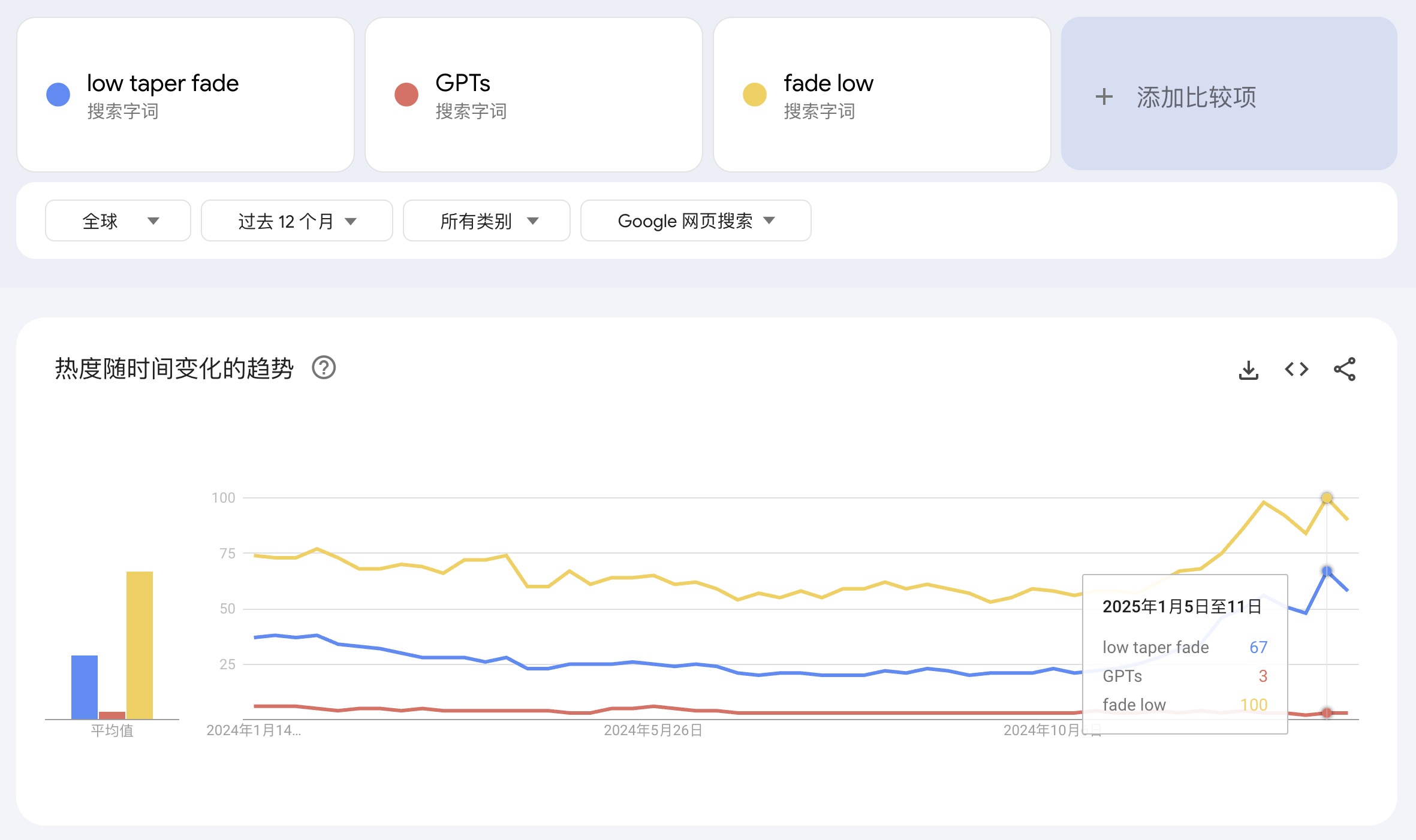Click the tooltip row 'fade low'
Screen dimensions: 1416x840
(x=1185, y=705)
